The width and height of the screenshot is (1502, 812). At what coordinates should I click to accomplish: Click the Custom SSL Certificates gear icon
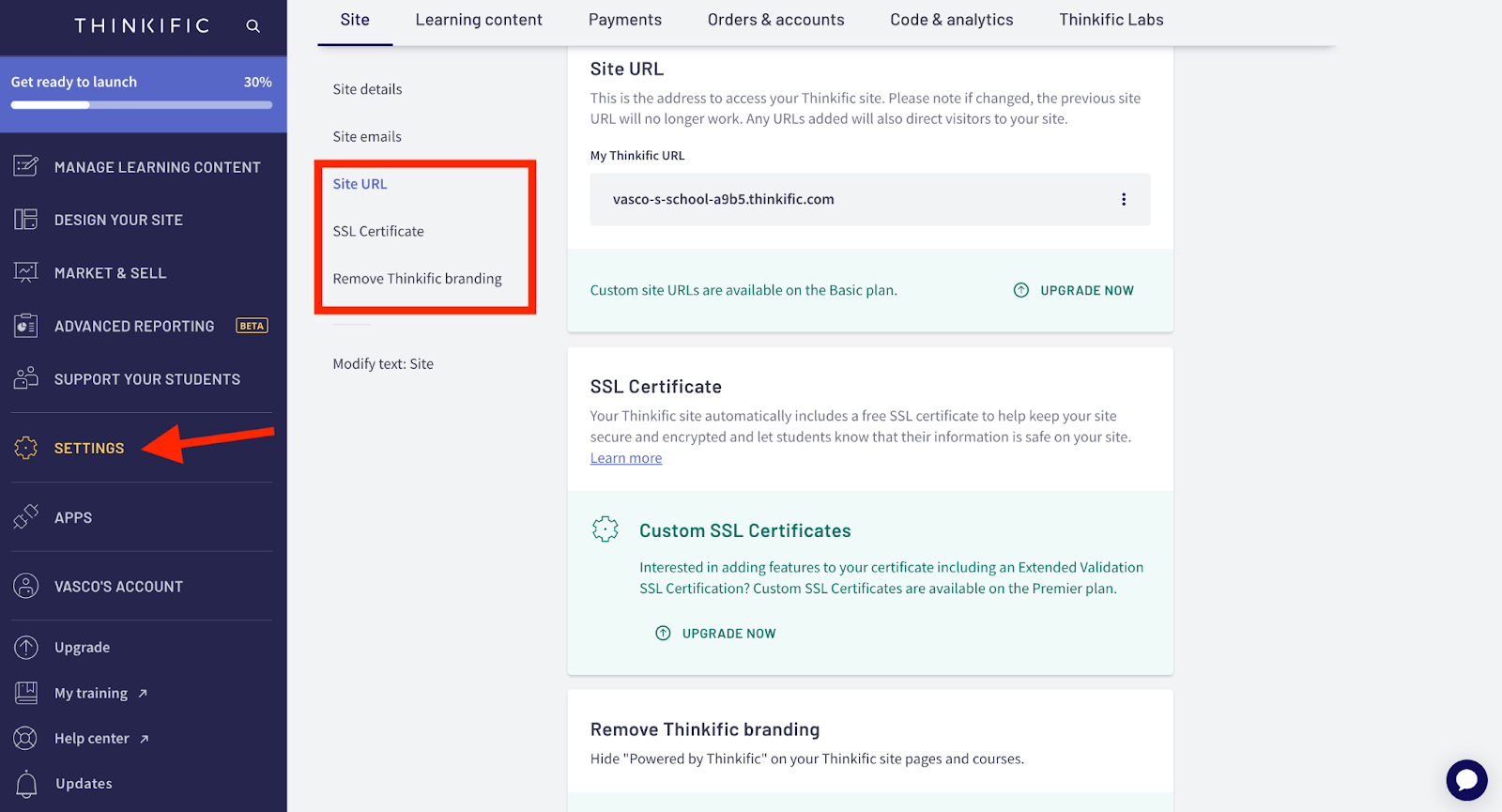pyautogui.click(x=605, y=529)
